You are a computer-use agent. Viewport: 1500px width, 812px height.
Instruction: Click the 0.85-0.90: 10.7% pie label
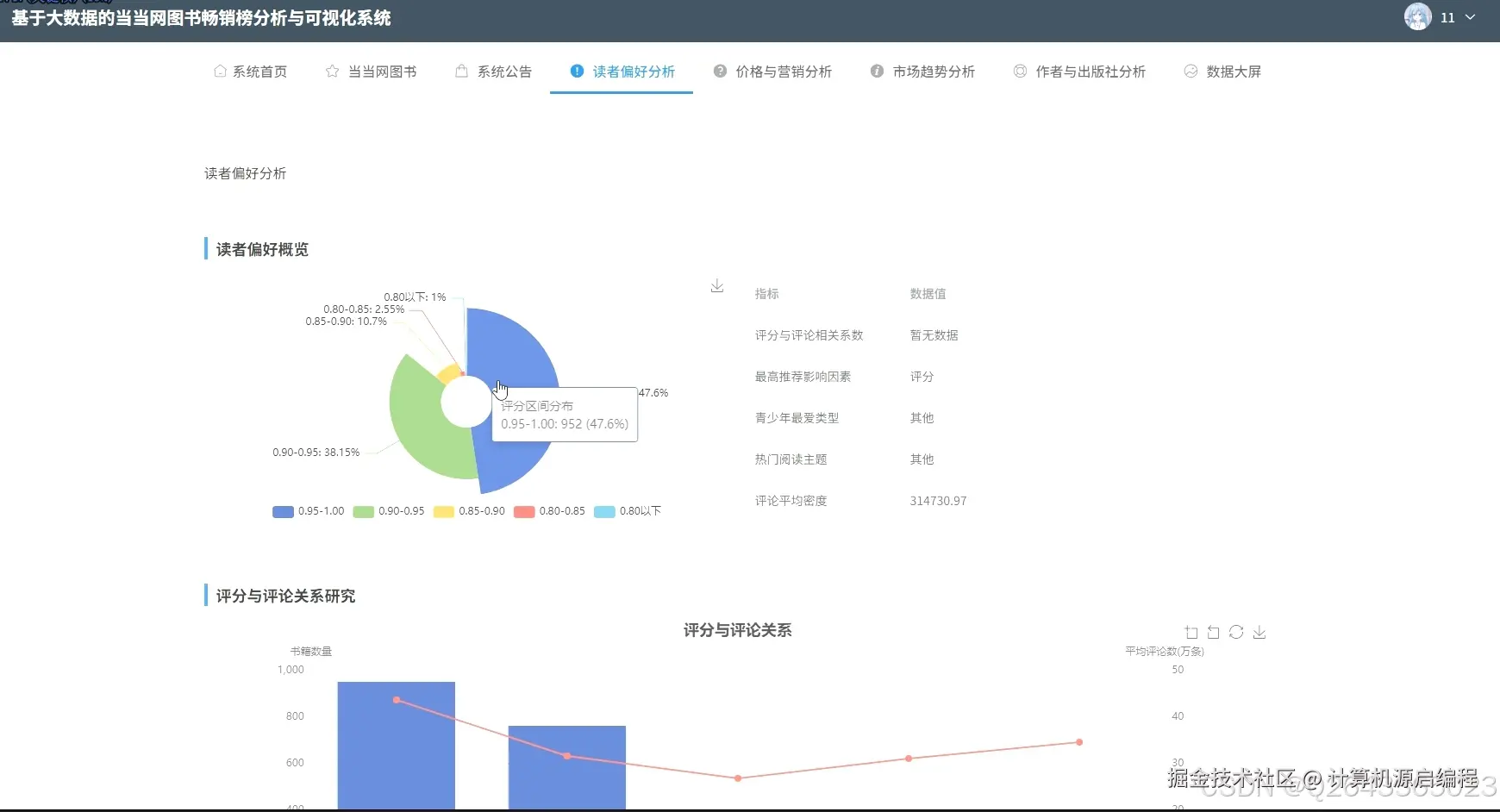click(x=346, y=322)
